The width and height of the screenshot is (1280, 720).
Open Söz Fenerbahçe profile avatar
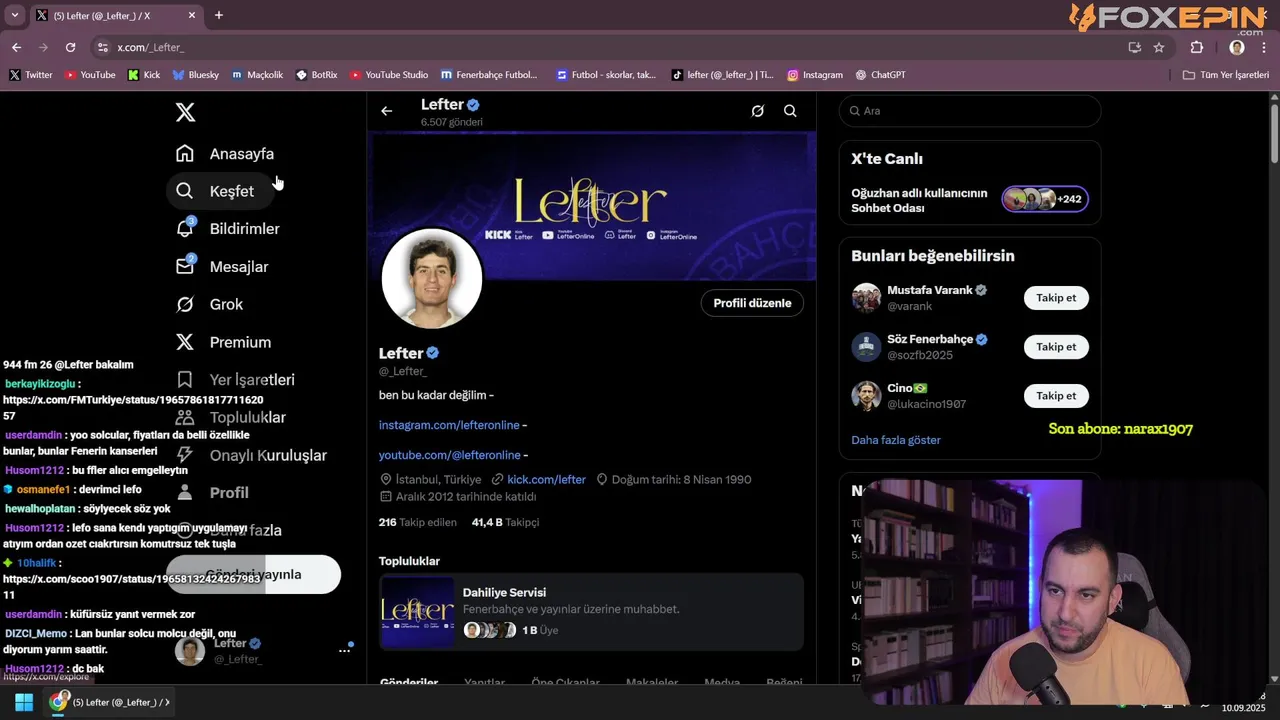(866, 347)
